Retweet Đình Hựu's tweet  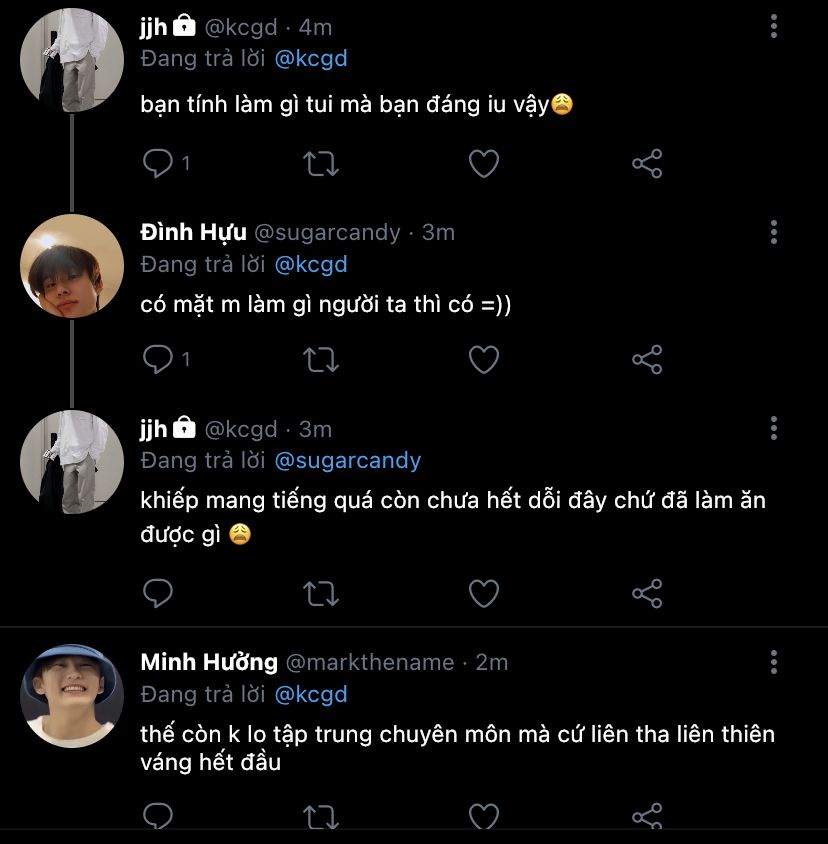[x=321, y=359]
